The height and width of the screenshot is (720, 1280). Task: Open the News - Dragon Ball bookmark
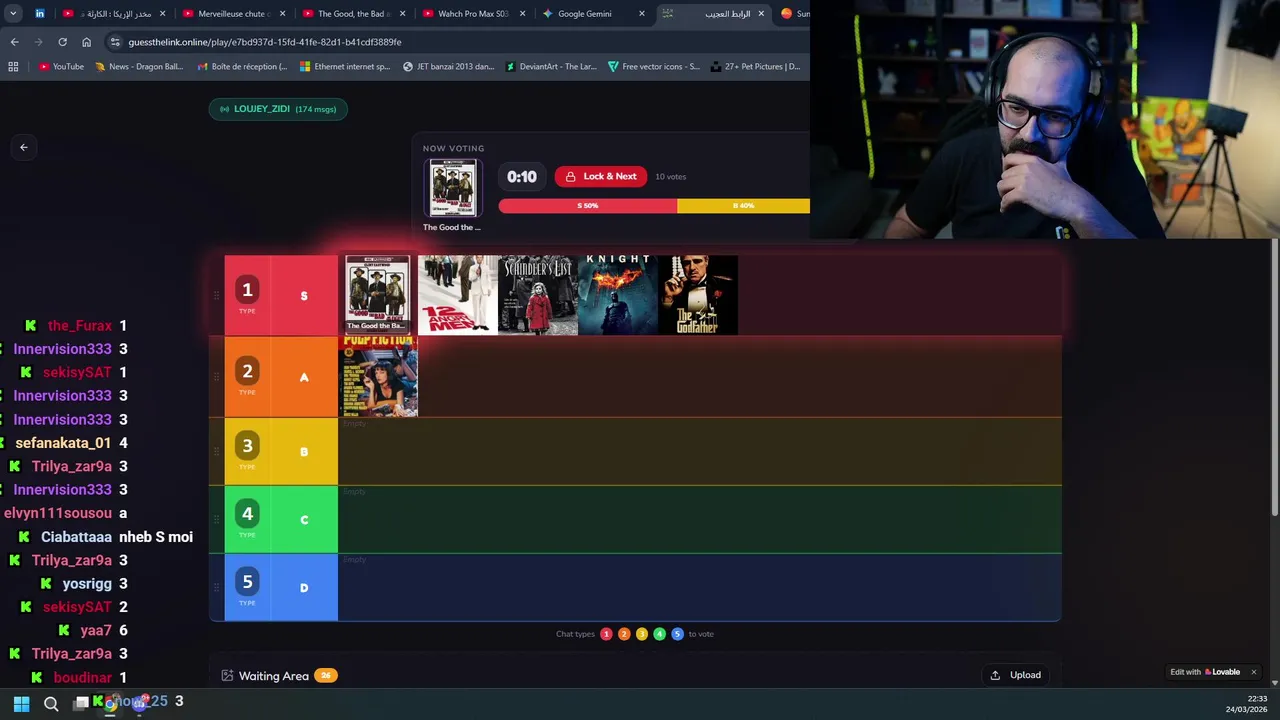(139, 67)
